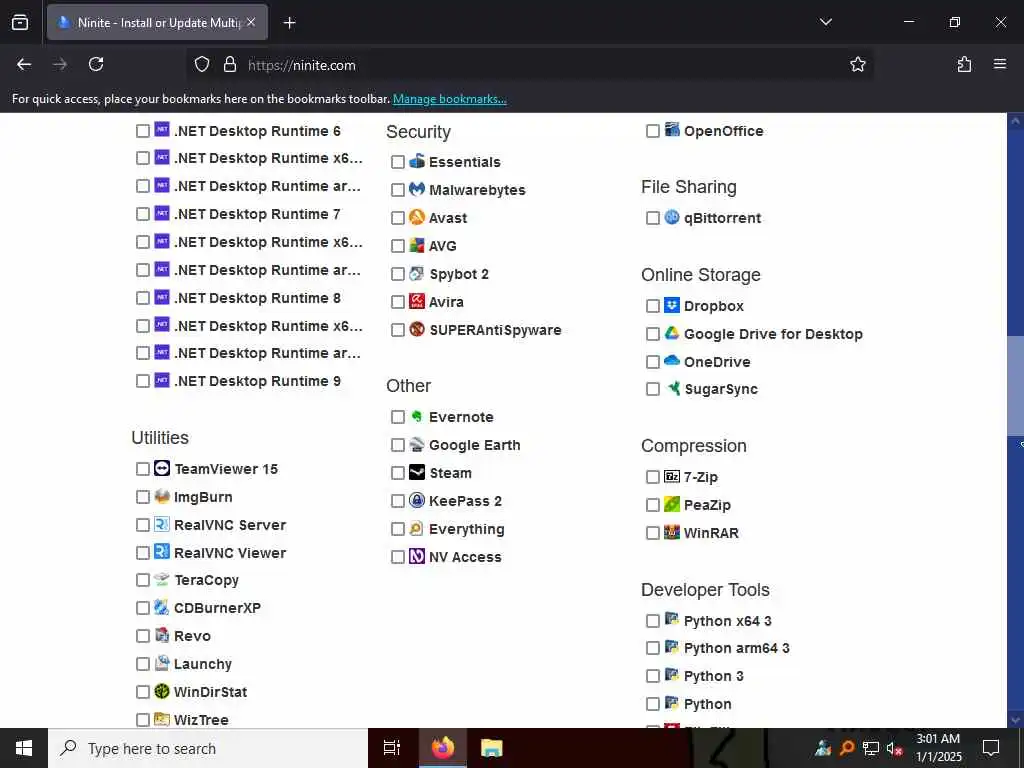Switch to the Ninite browser tab
The height and width of the screenshot is (768, 1024).
(x=157, y=22)
